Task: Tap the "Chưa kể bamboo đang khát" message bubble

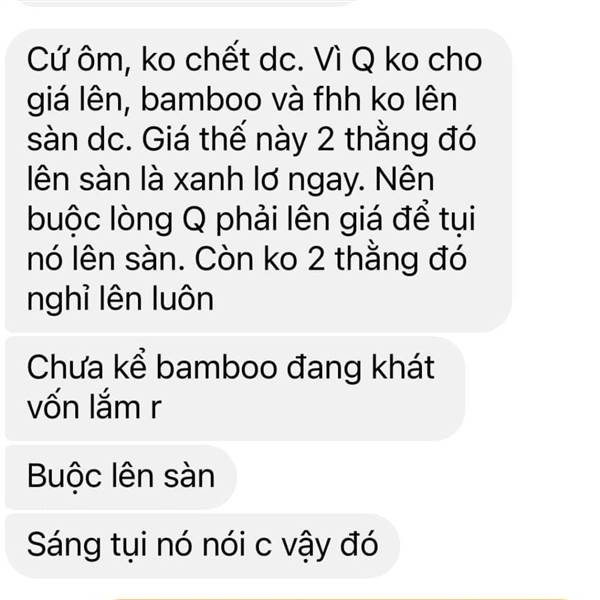Action: [x=235, y=388]
